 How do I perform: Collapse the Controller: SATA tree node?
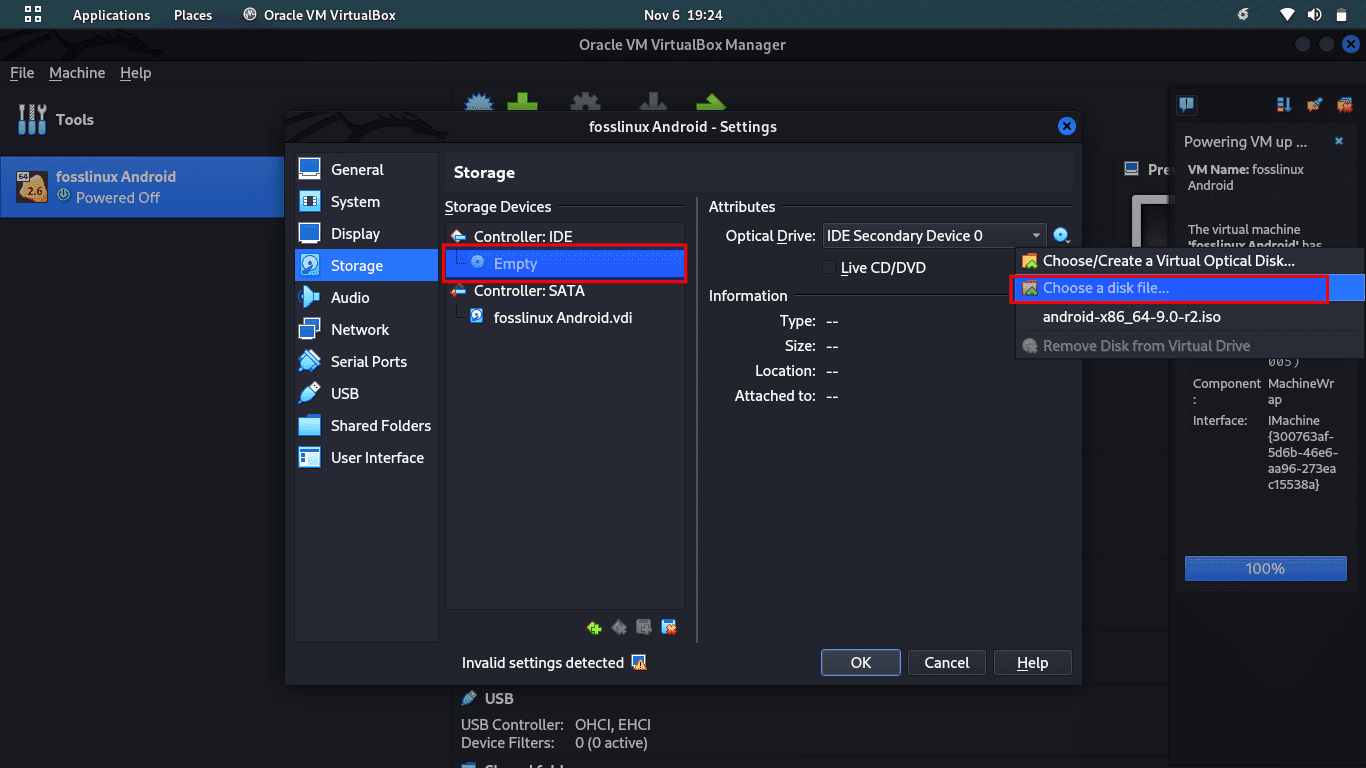pos(458,291)
